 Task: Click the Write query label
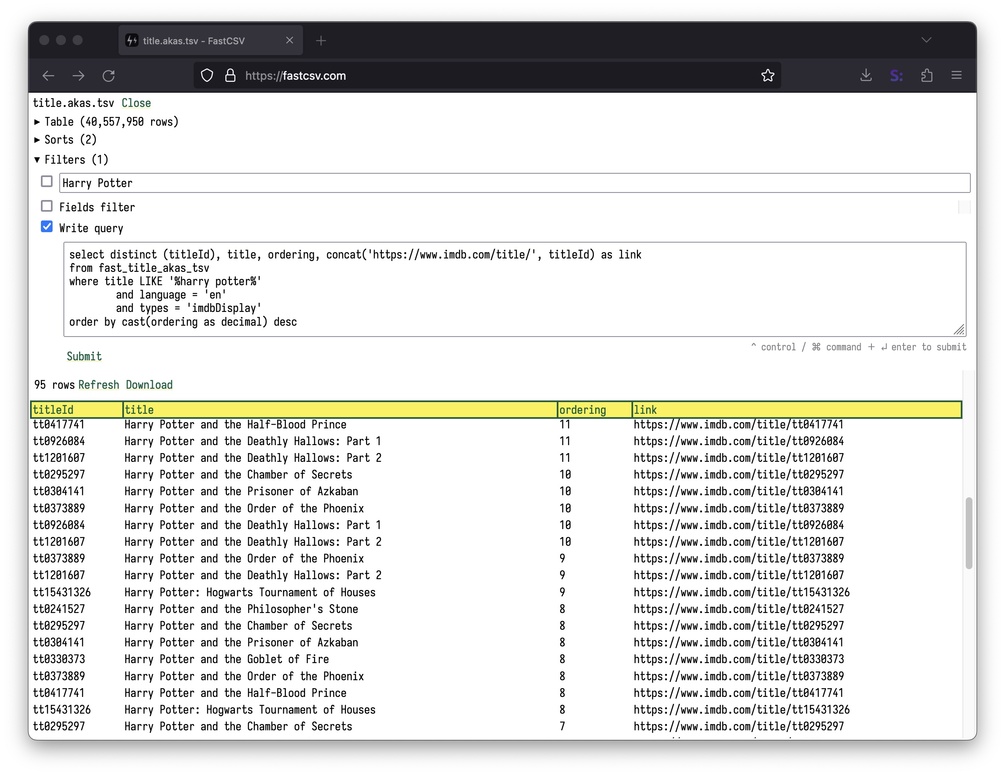[x=91, y=228]
